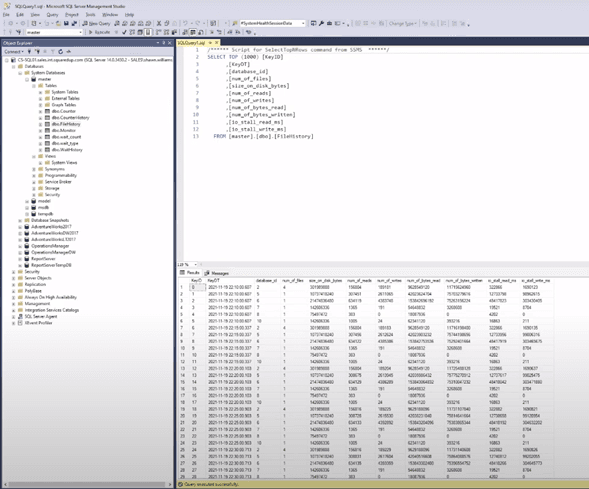Click the Decrease Indent icon
589x489 pixels.
(229, 32)
